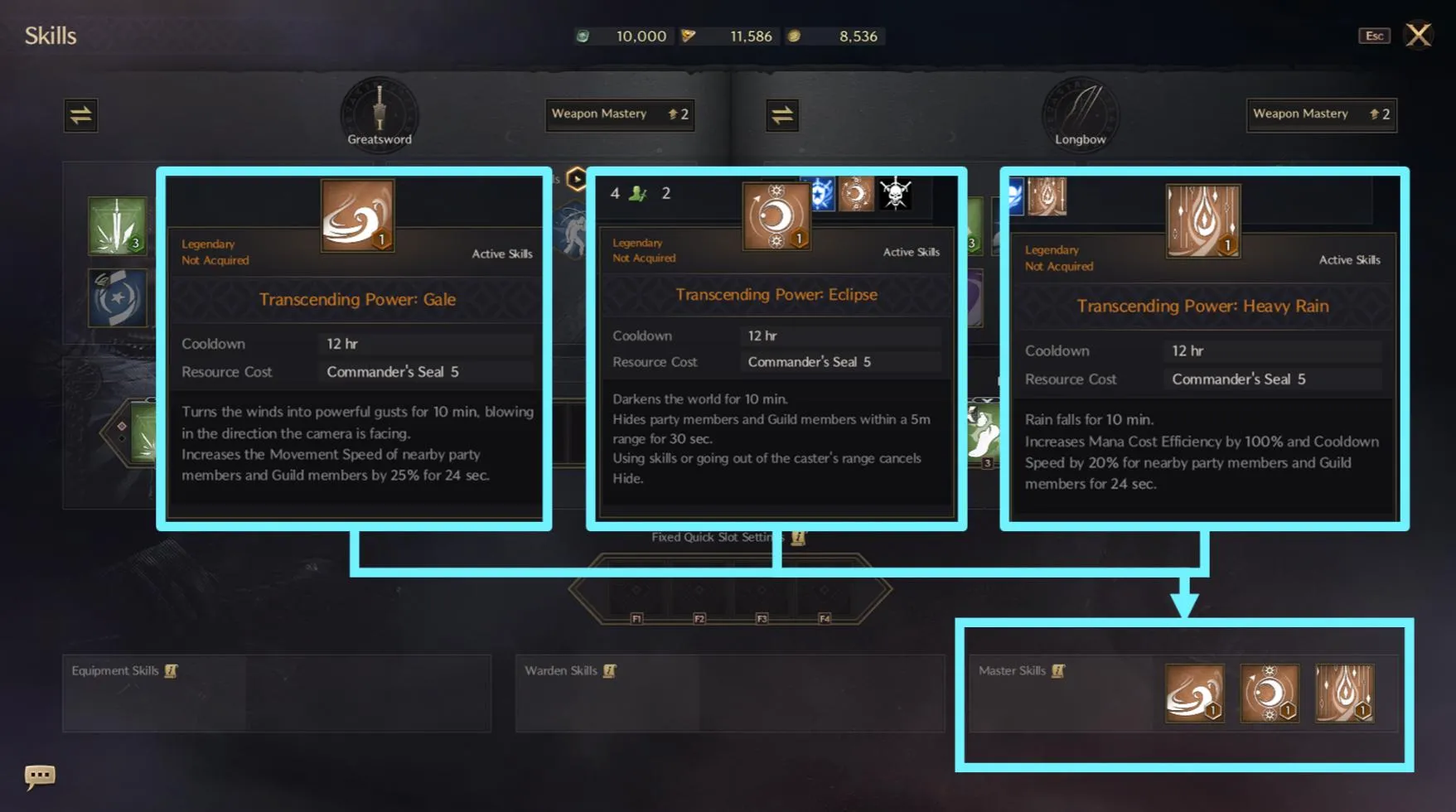This screenshot has height=812, width=1456.
Task: Open Weapon Mastery for Longbow
Action: click(1321, 114)
